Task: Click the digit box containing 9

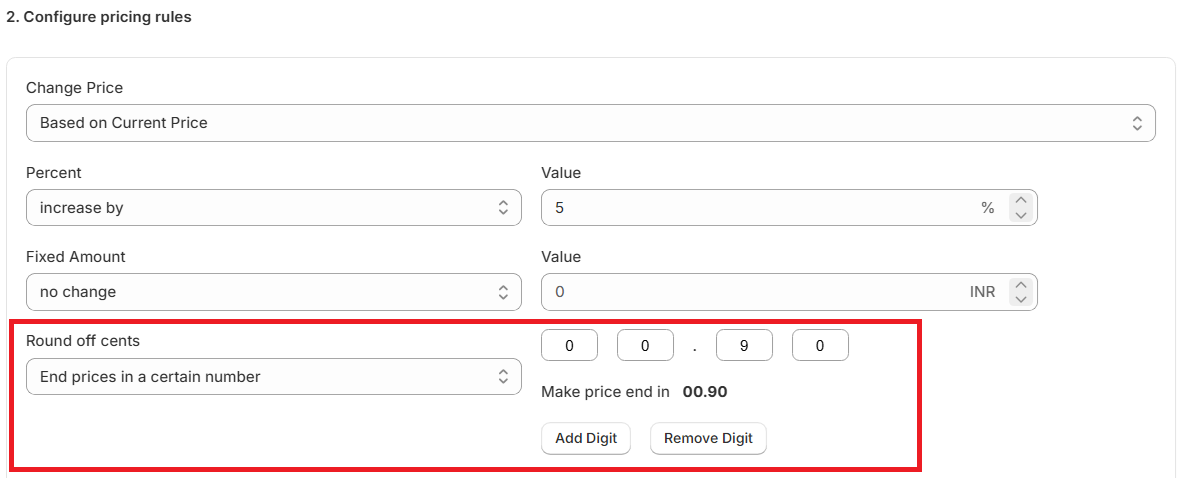Action: (x=745, y=346)
